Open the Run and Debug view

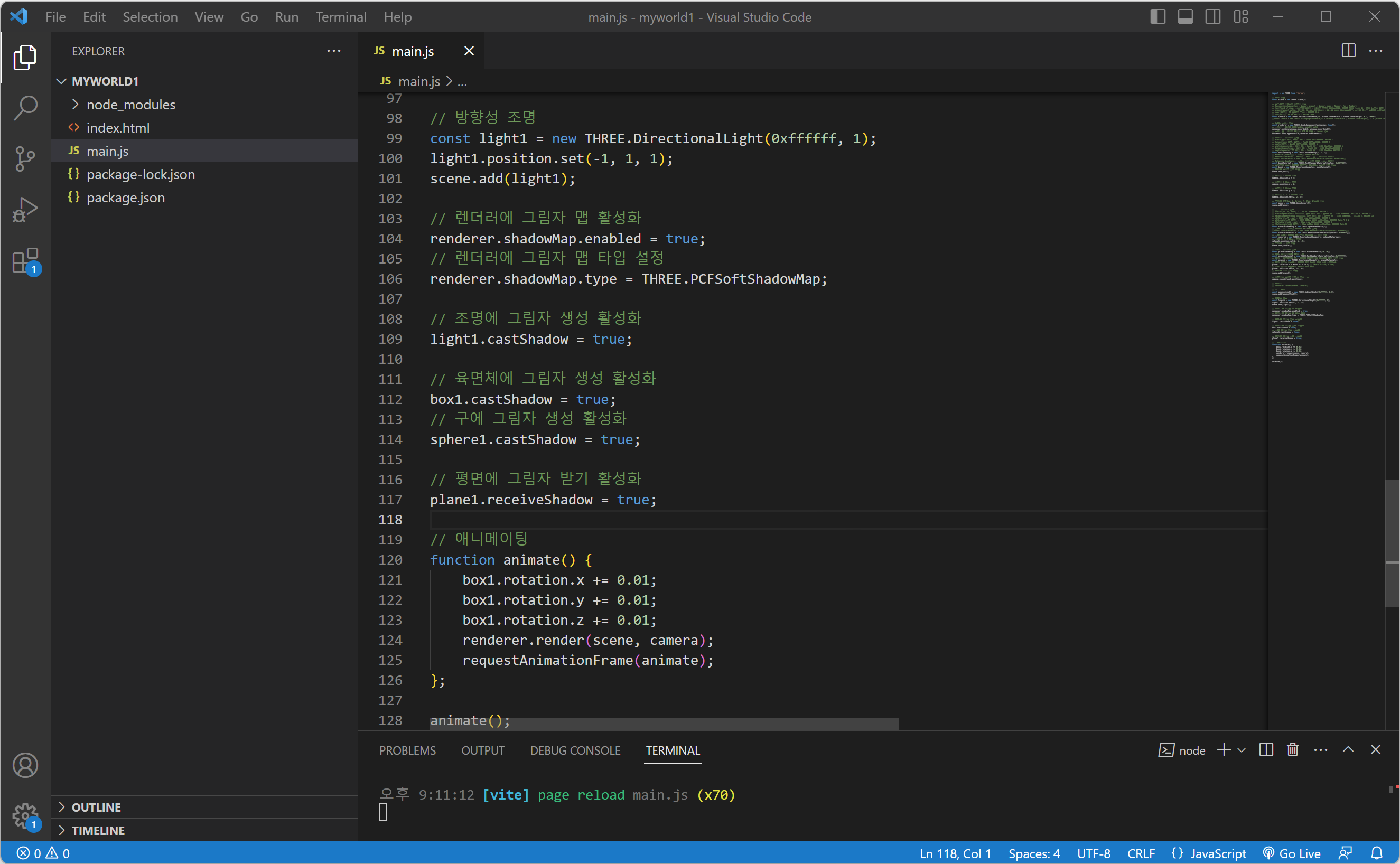(x=25, y=210)
